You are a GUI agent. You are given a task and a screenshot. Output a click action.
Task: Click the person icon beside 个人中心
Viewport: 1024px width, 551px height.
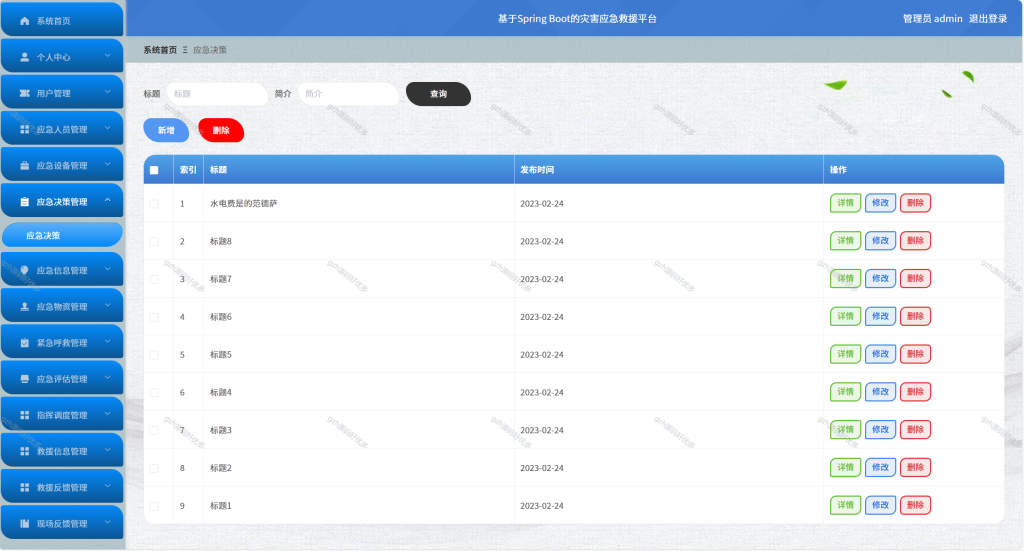point(24,57)
